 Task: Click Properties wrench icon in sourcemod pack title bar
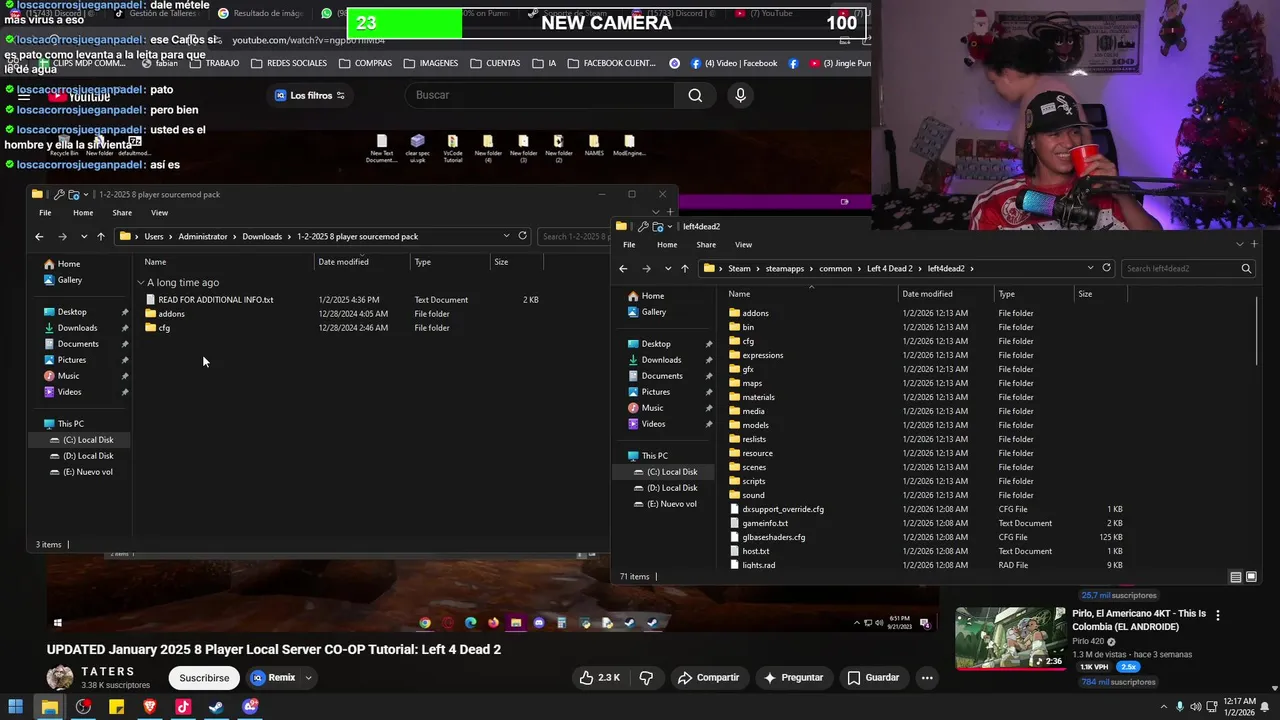click(59, 195)
